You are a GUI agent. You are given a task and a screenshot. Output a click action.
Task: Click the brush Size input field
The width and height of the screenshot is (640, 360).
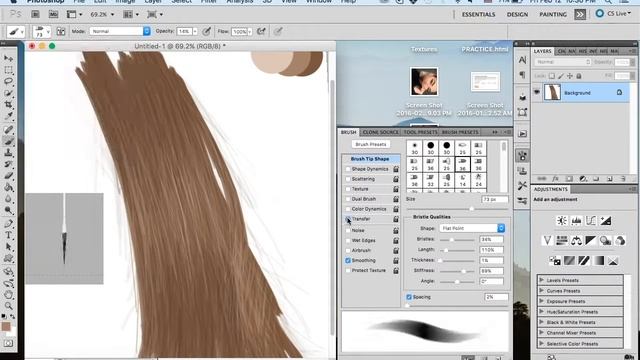[x=495, y=200]
